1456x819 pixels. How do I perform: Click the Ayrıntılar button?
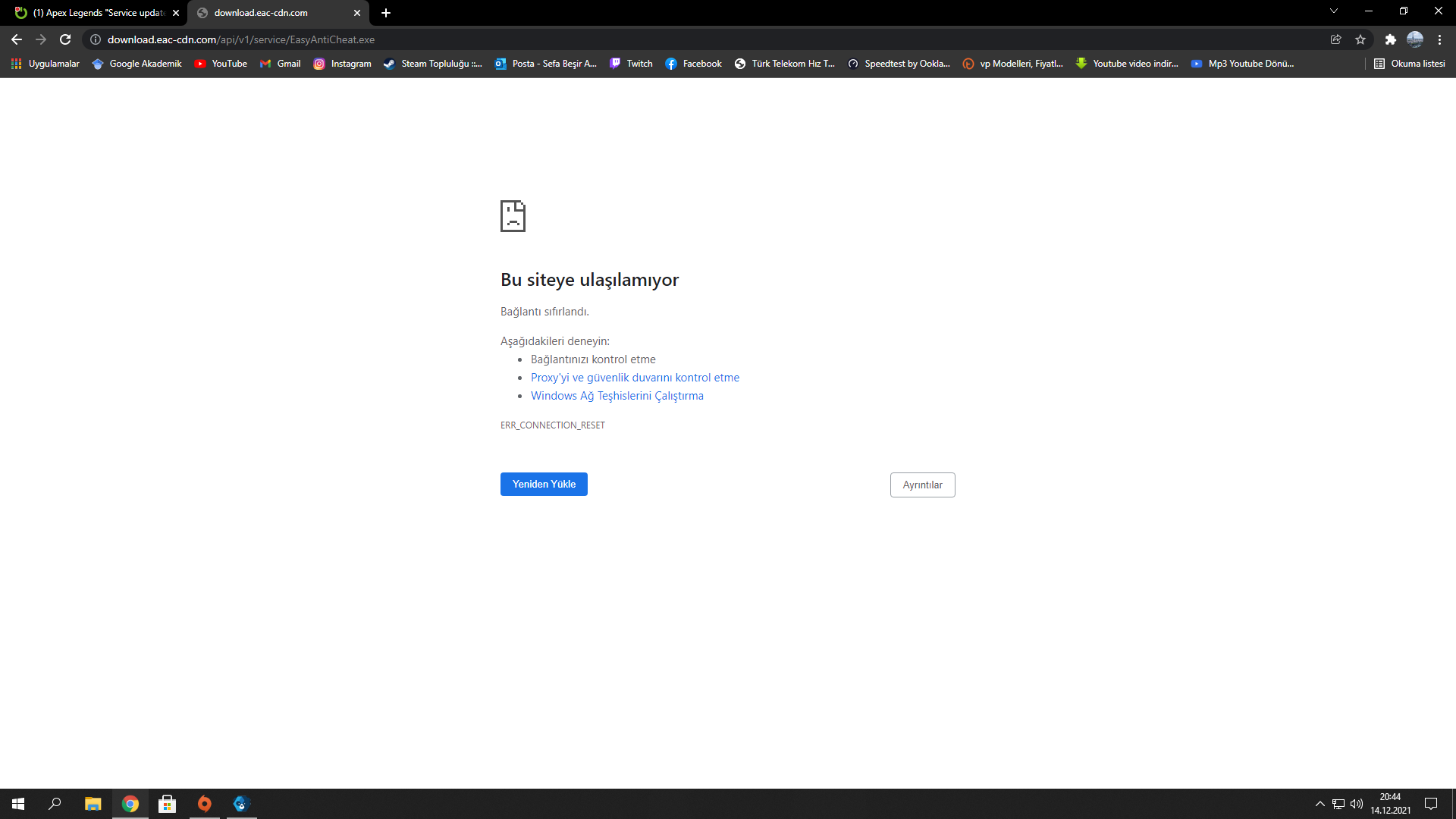(x=922, y=485)
